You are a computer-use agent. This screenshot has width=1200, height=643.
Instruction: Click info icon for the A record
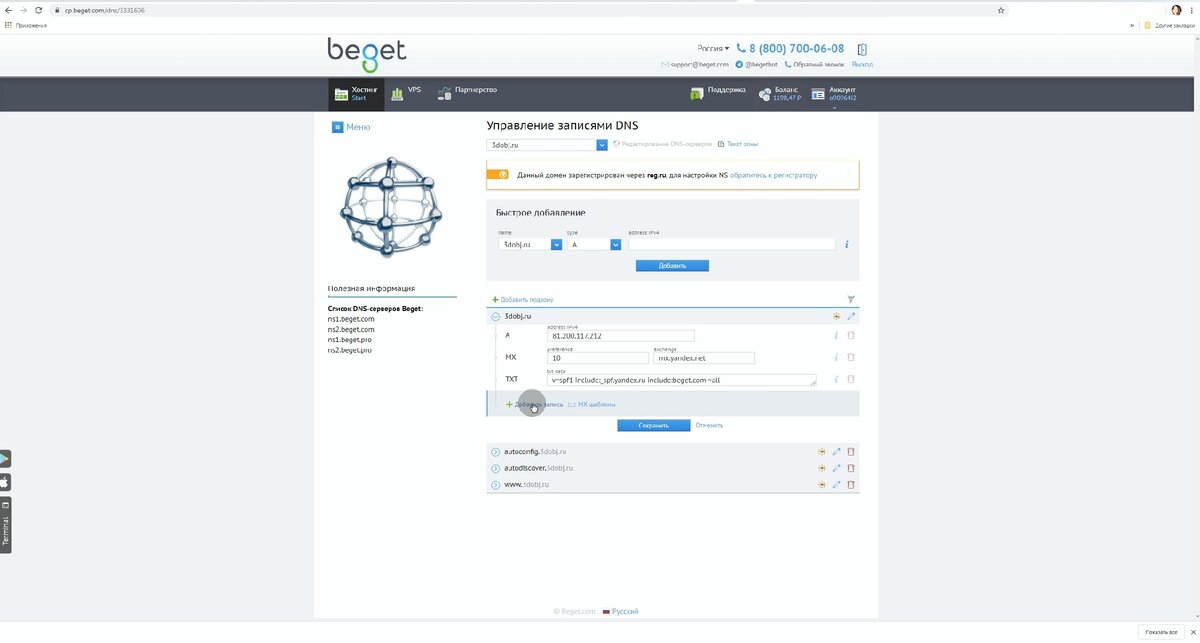point(836,336)
